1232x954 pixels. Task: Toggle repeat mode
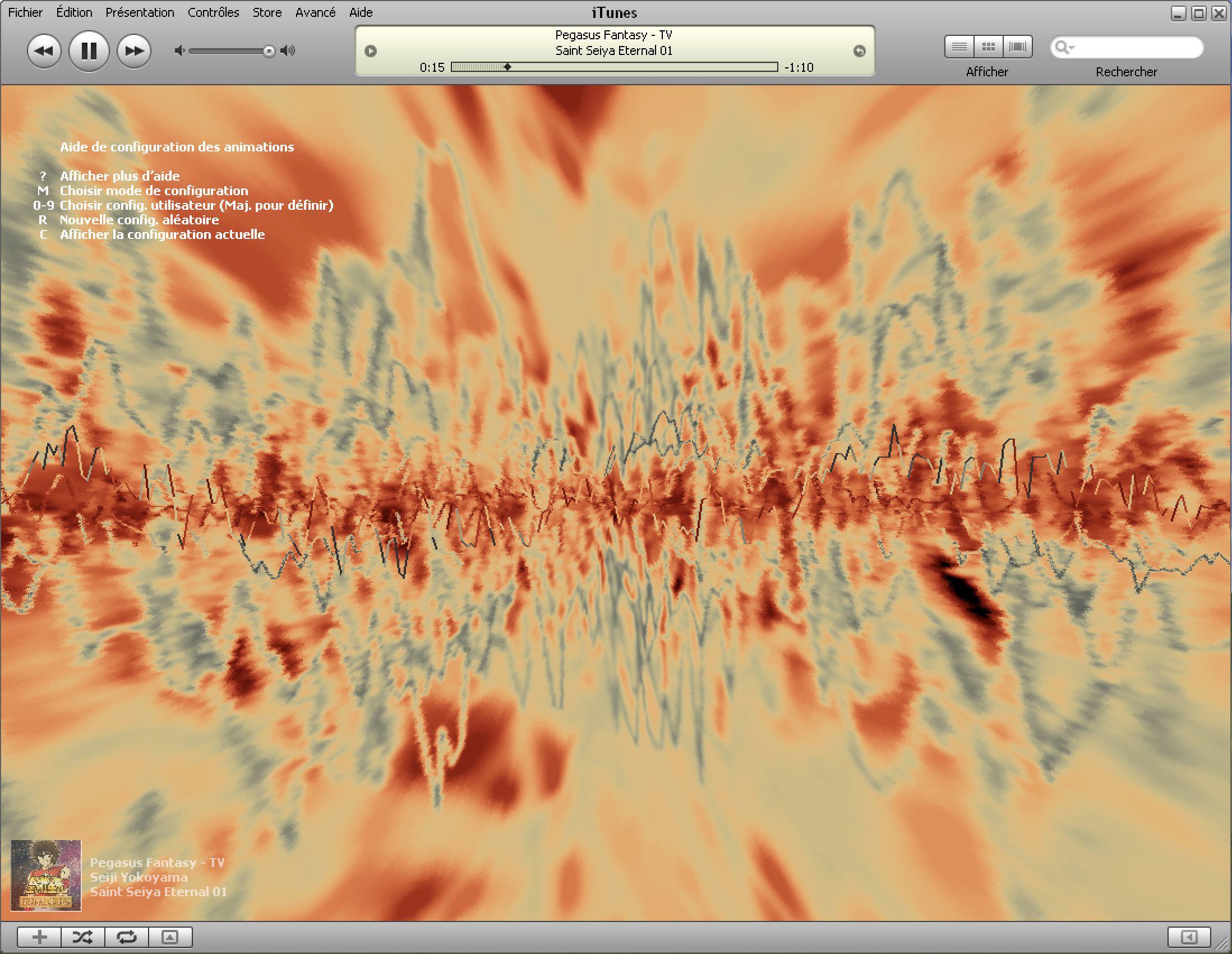click(x=126, y=937)
